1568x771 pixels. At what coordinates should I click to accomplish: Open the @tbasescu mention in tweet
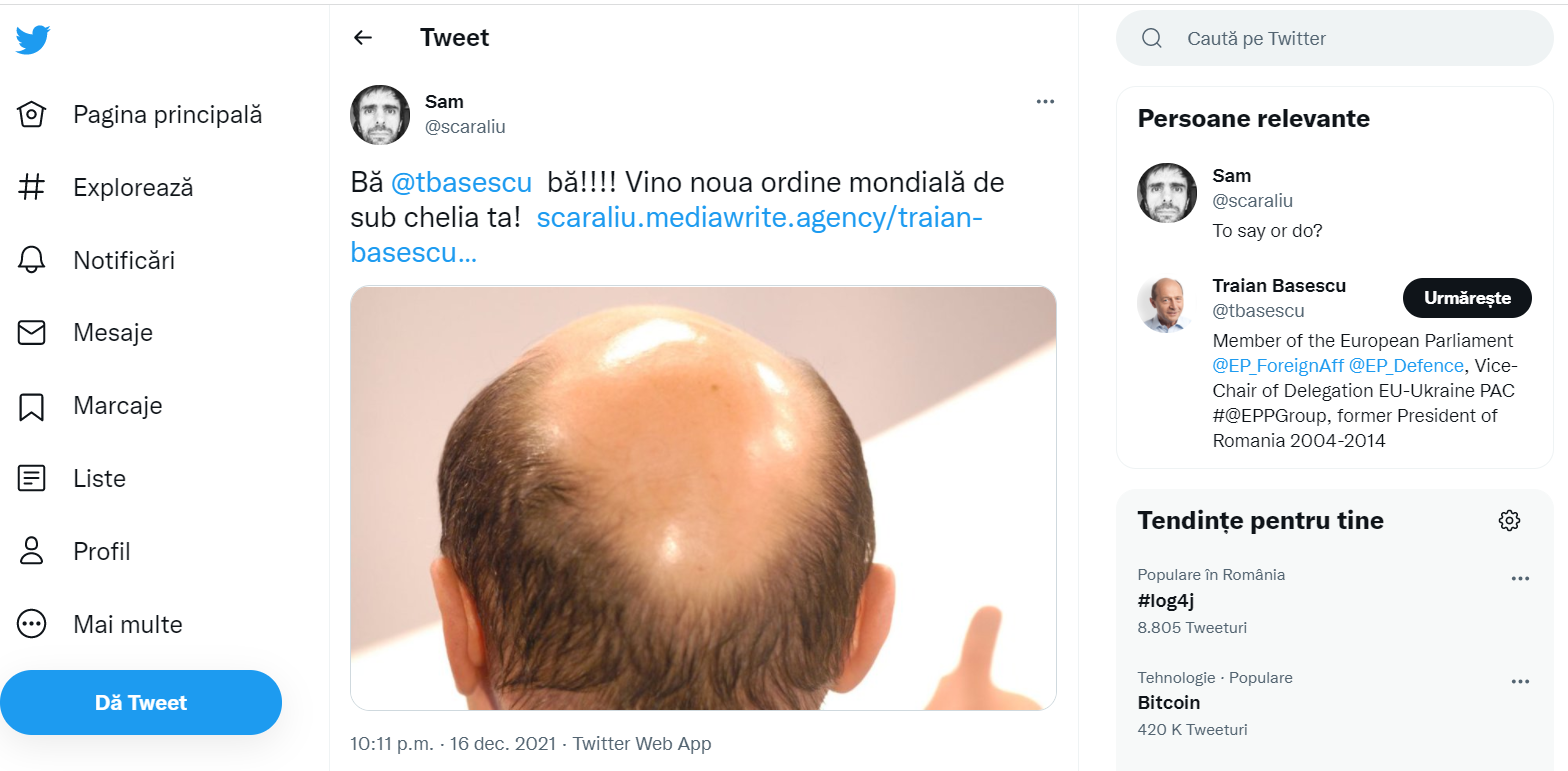tap(461, 184)
